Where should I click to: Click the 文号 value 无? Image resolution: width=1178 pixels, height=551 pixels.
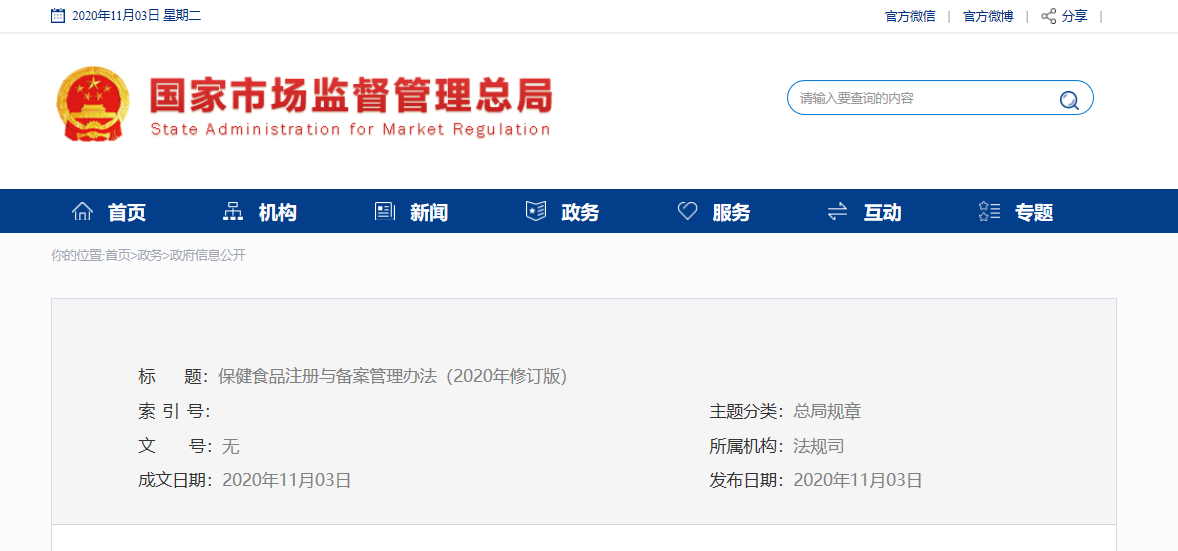[x=231, y=446]
